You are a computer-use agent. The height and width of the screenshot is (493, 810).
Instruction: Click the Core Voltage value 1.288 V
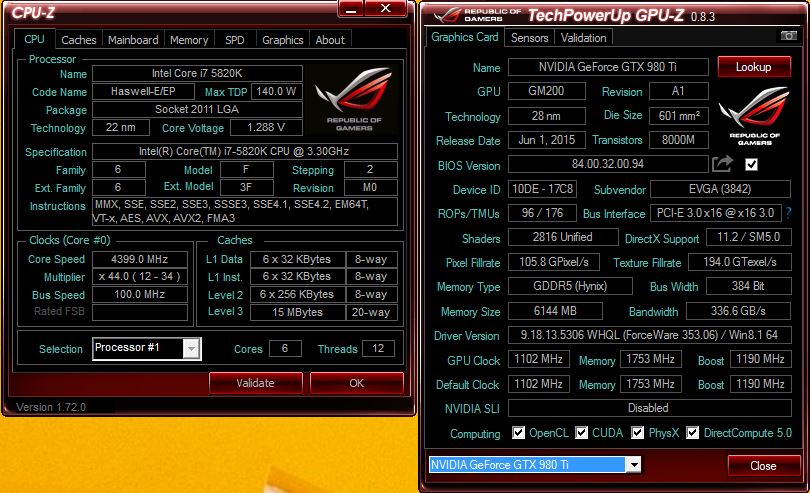[266, 127]
